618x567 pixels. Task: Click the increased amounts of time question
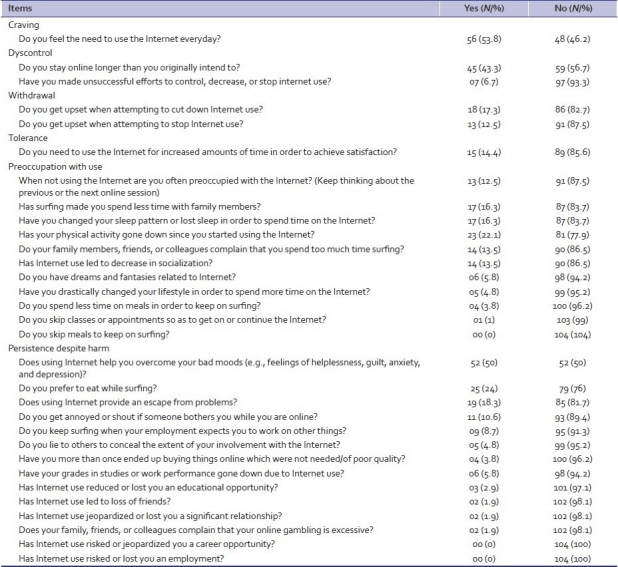[208, 152]
